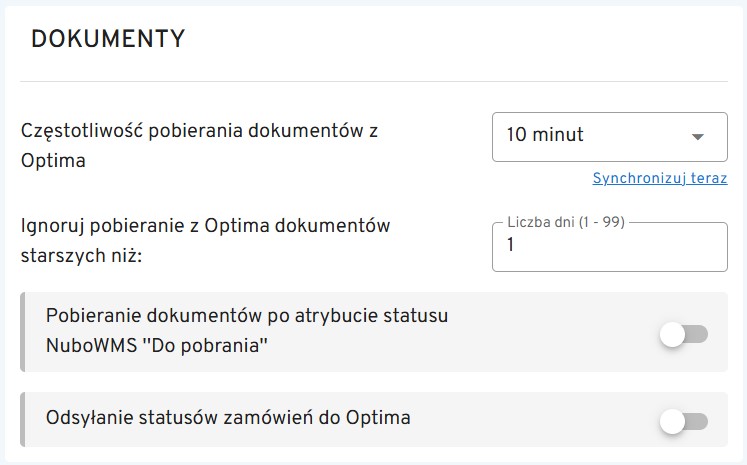
Task: Click the knob of the NuboWMS status switch
Action: pyautogui.click(x=672, y=335)
